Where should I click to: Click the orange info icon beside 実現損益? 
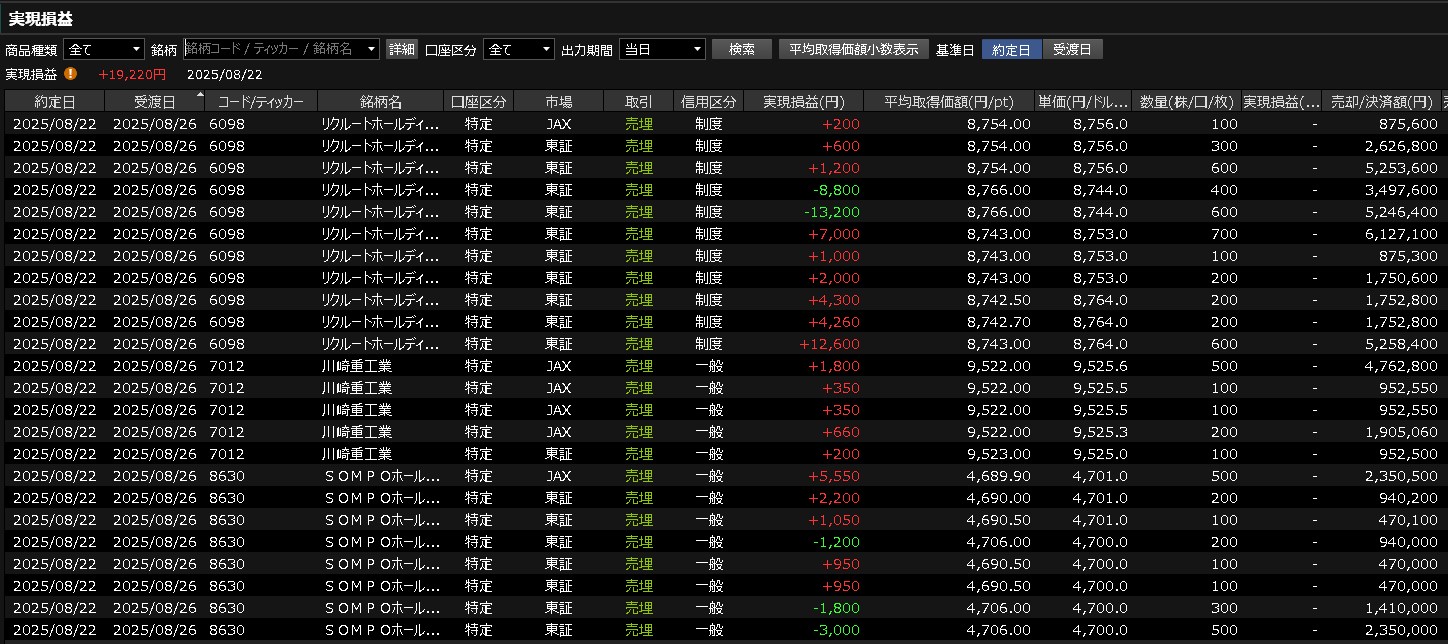point(71,73)
